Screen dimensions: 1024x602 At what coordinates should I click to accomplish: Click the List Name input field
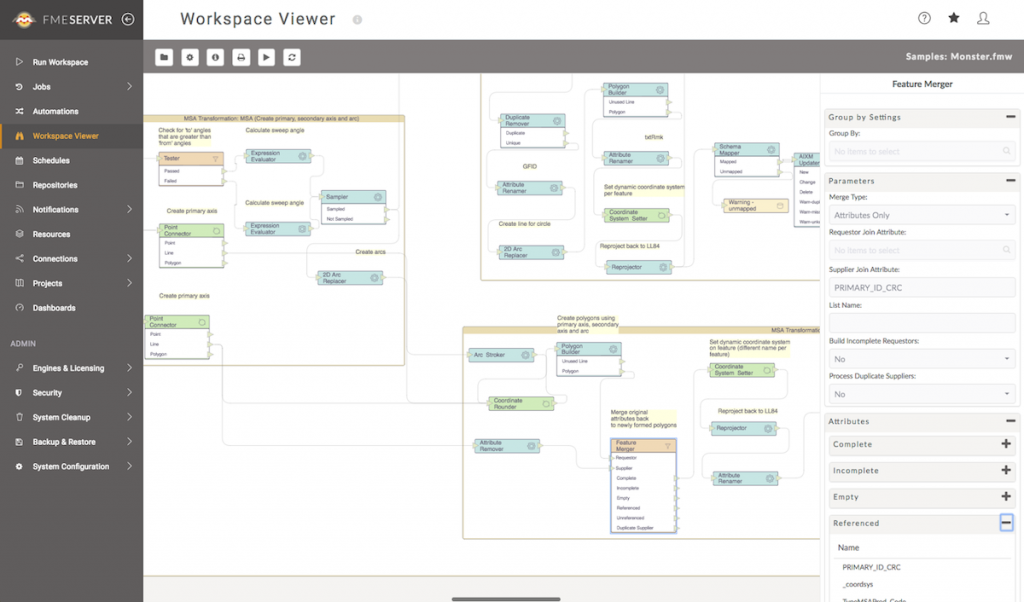[921, 323]
